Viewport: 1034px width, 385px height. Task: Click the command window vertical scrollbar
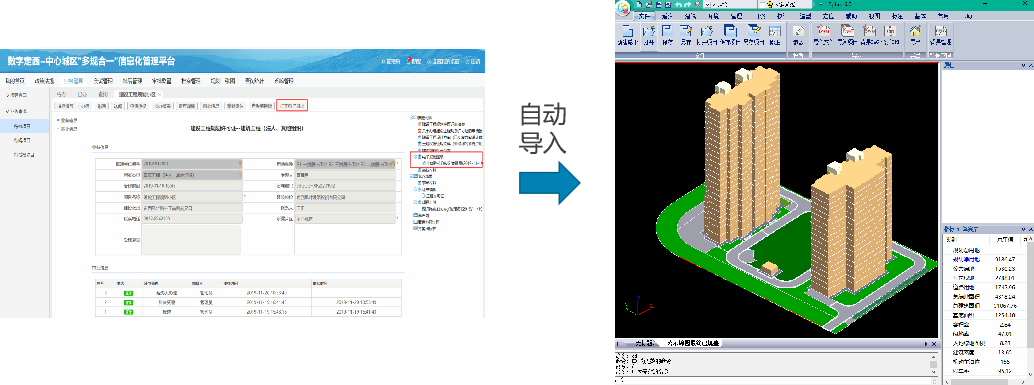click(934, 365)
